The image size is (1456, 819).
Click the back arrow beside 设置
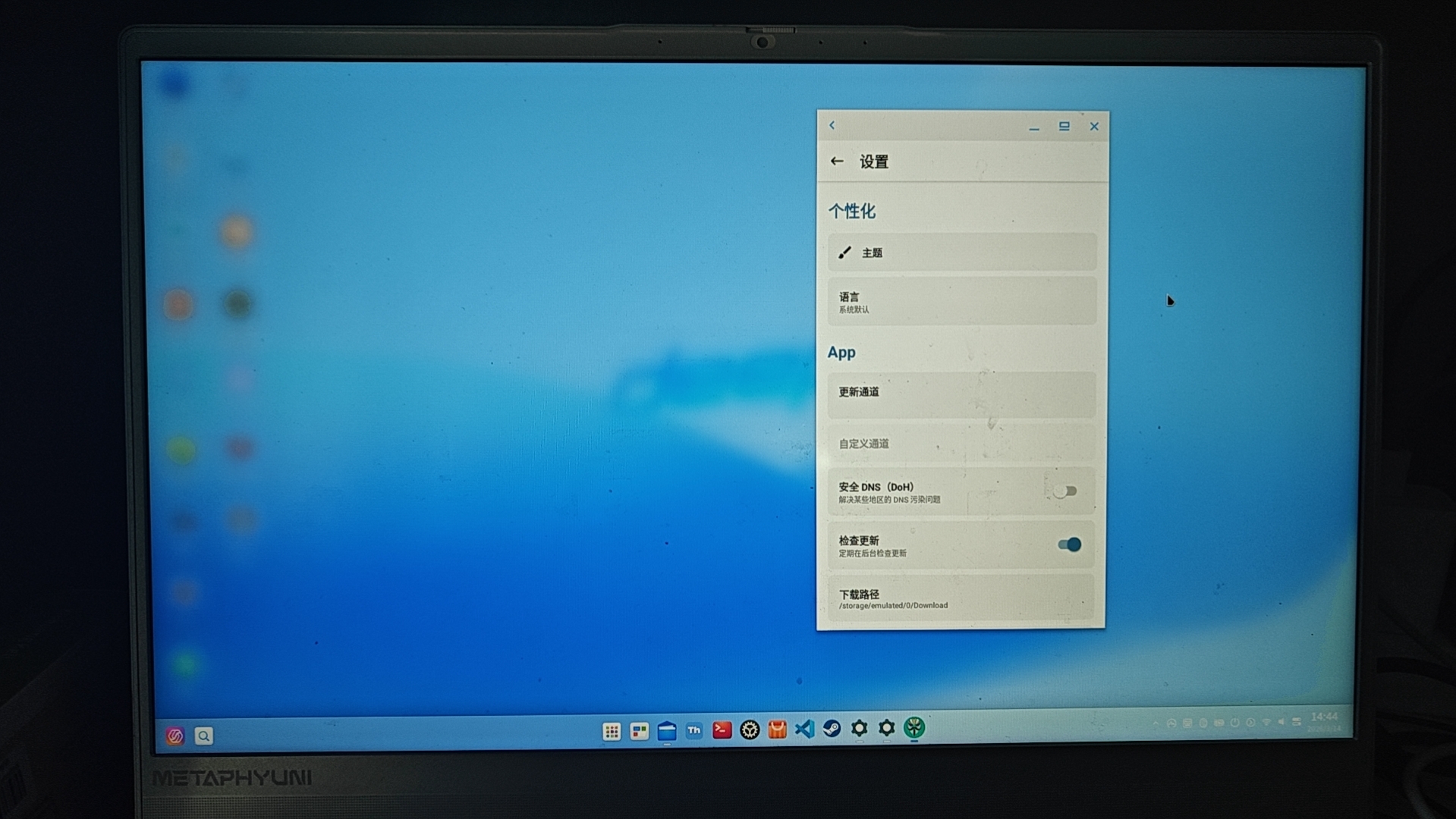(x=837, y=162)
